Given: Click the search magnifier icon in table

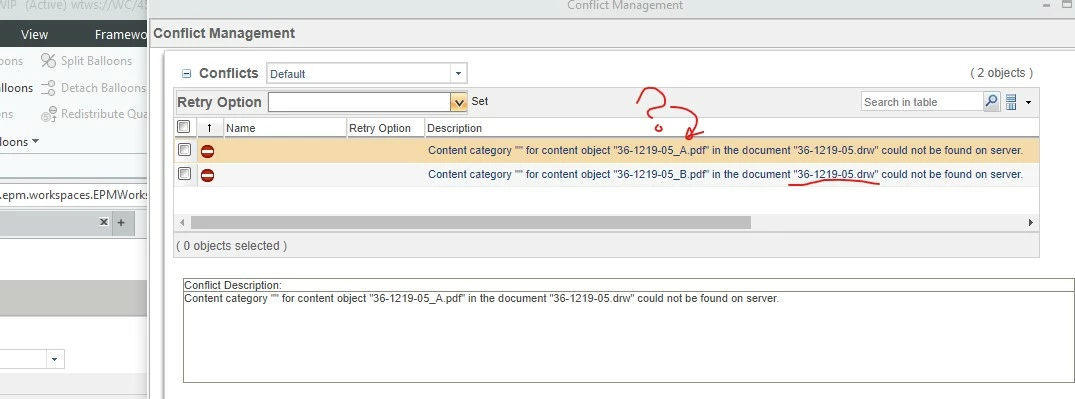Looking at the screenshot, I should pos(991,101).
